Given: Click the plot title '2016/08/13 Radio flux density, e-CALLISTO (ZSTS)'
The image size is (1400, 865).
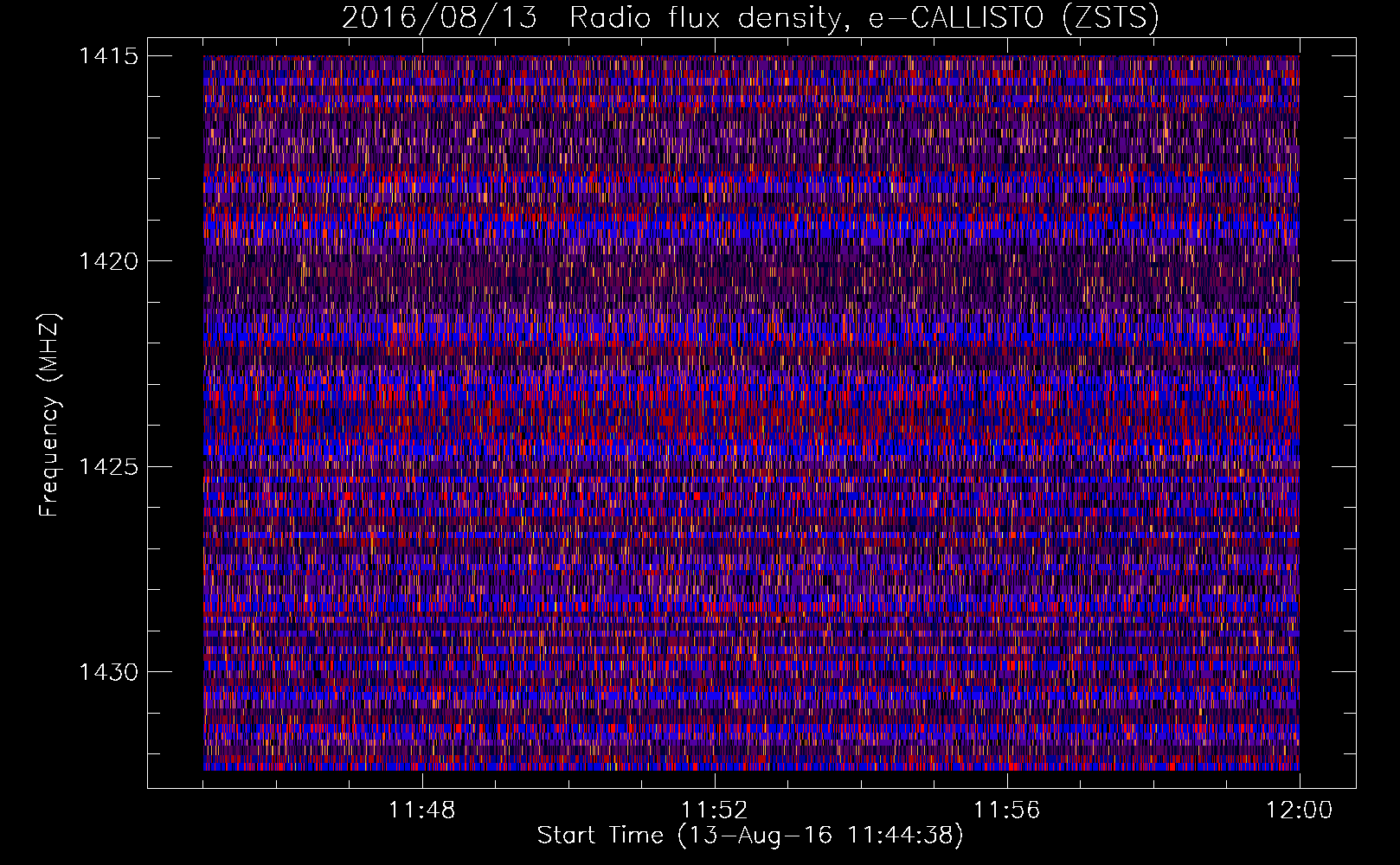Looking at the screenshot, I should pos(750,17).
